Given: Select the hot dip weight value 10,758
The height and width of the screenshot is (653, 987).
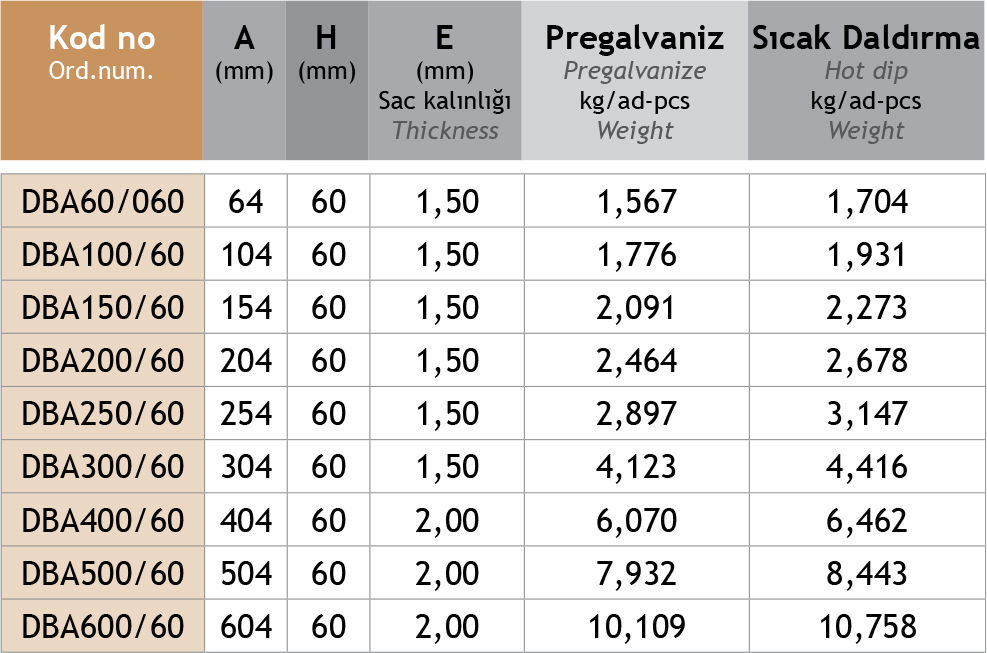Looking at the screenshot, I should click(867, 626).
